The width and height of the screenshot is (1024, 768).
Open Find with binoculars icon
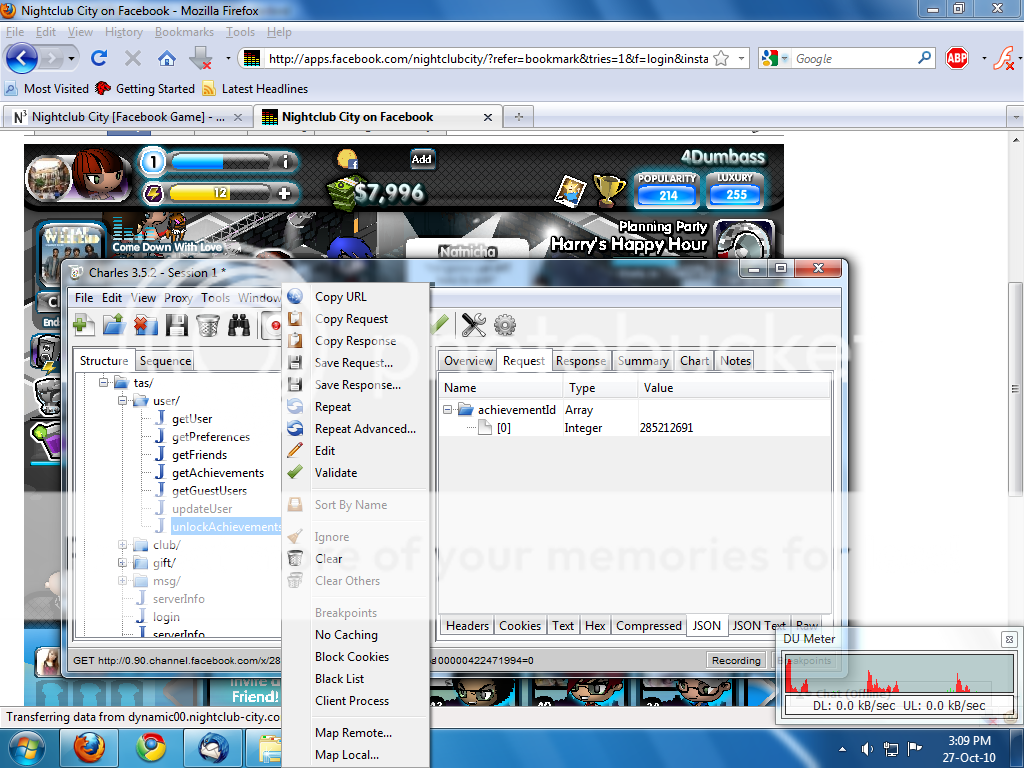[239, 325]
